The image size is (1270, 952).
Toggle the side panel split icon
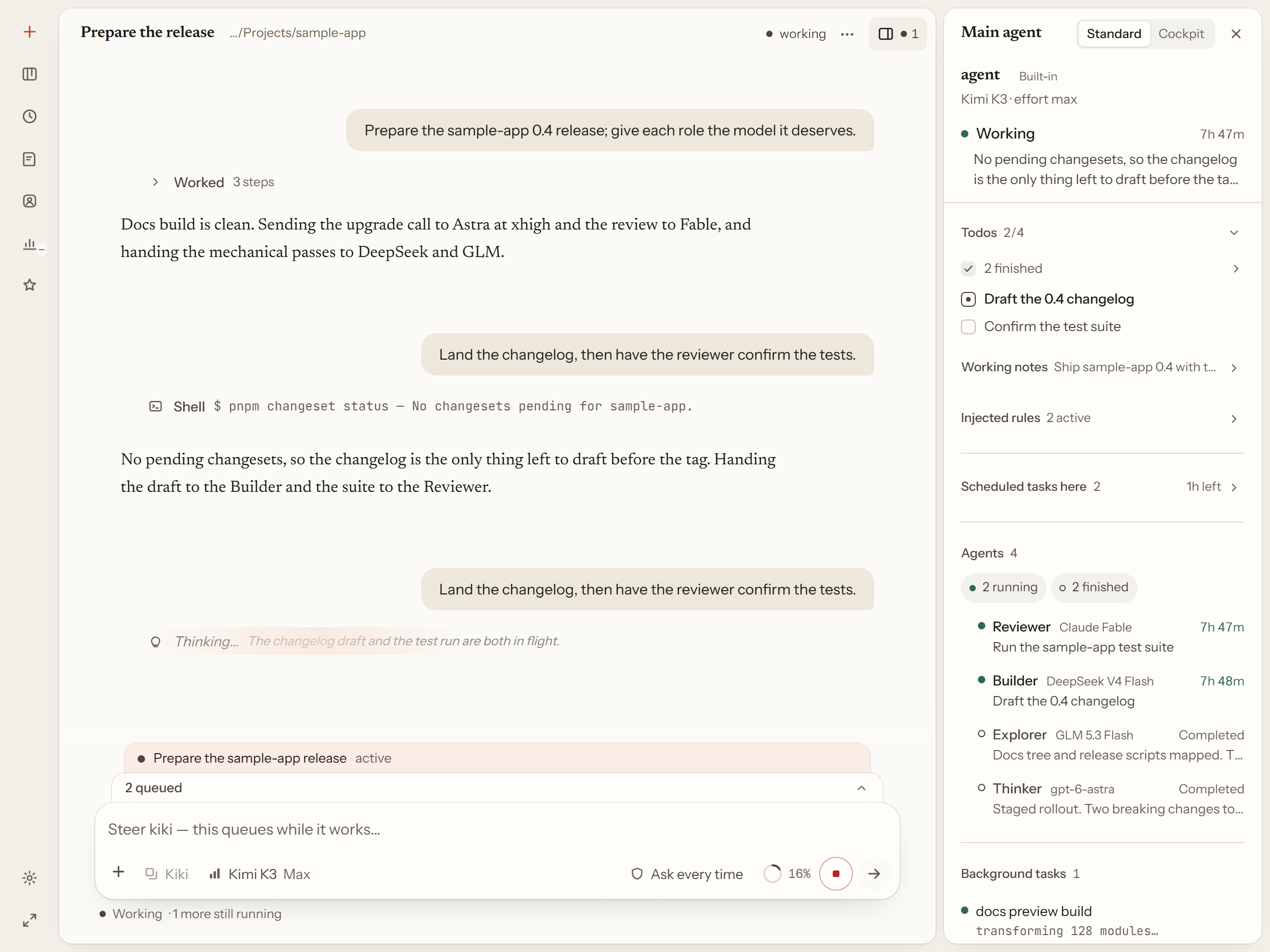[x=898, y=34]
